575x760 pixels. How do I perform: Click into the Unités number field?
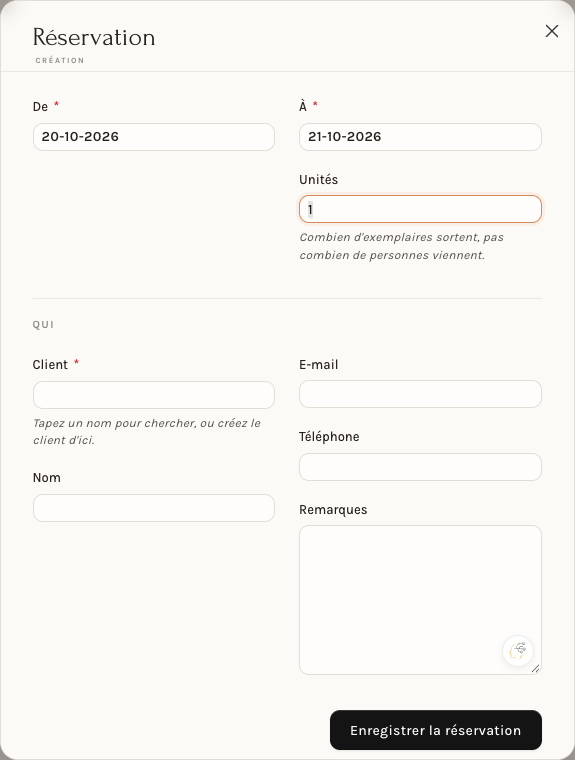coord(420,209)
